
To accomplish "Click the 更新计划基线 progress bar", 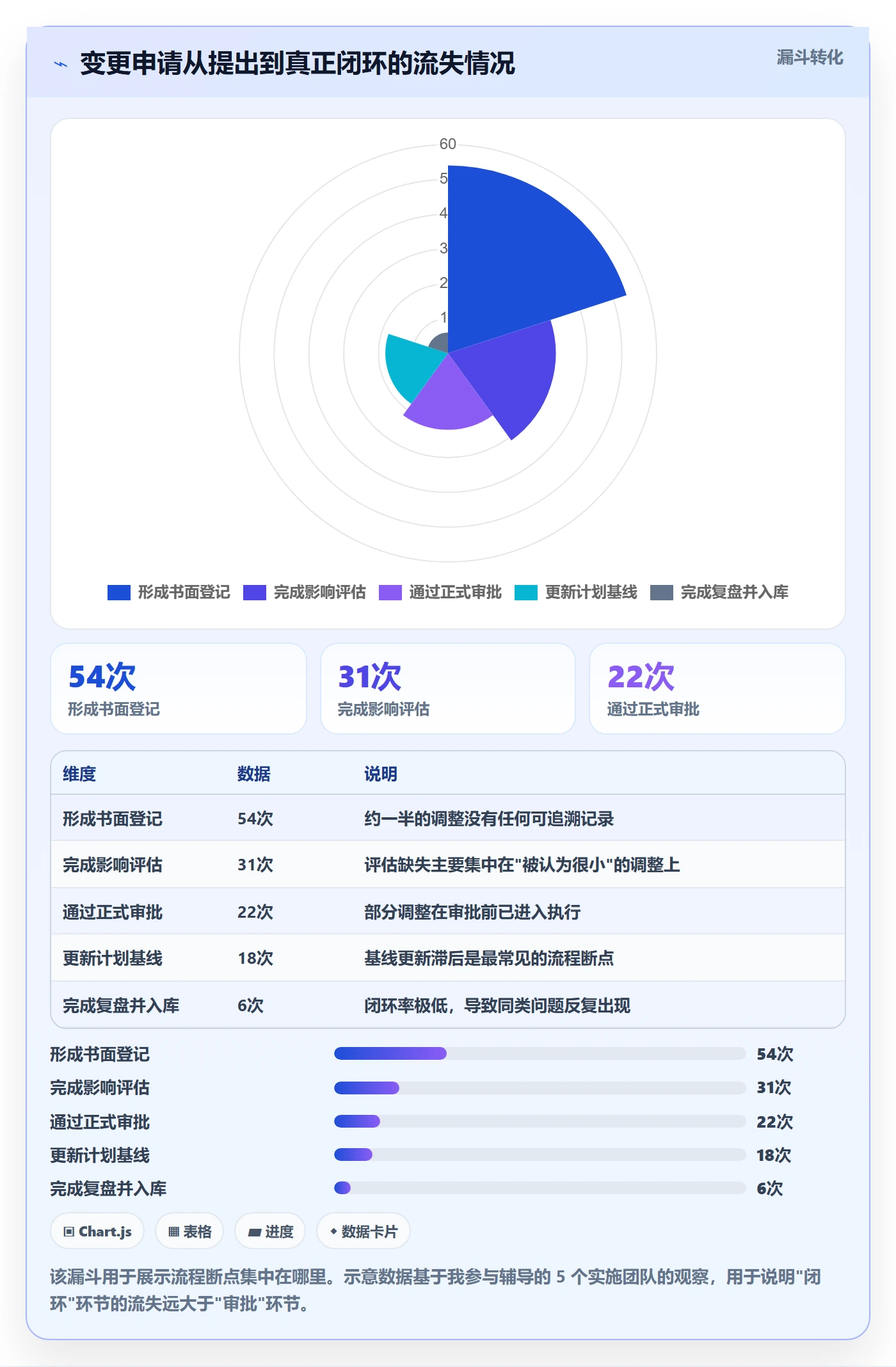I will 540,1155.
